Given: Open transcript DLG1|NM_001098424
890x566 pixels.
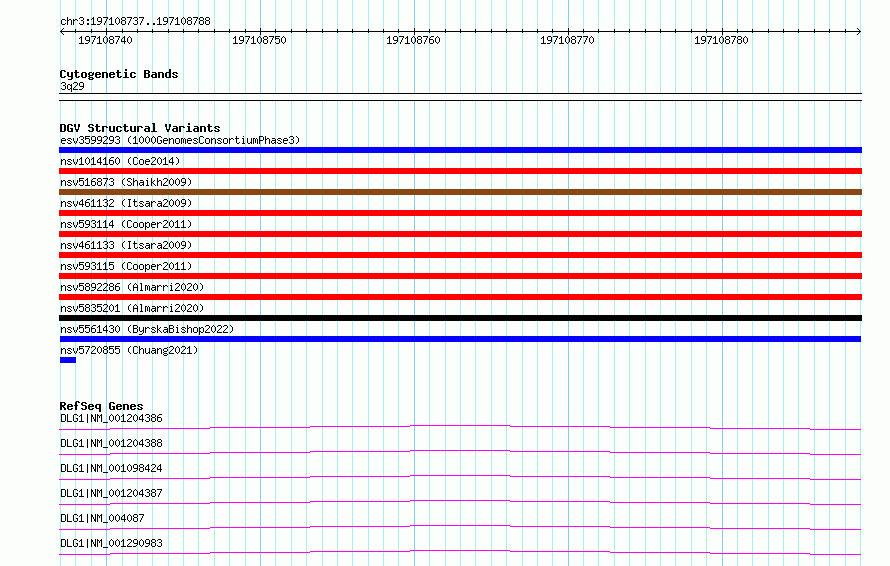Looking at the screenshot, I should point(111,468).
